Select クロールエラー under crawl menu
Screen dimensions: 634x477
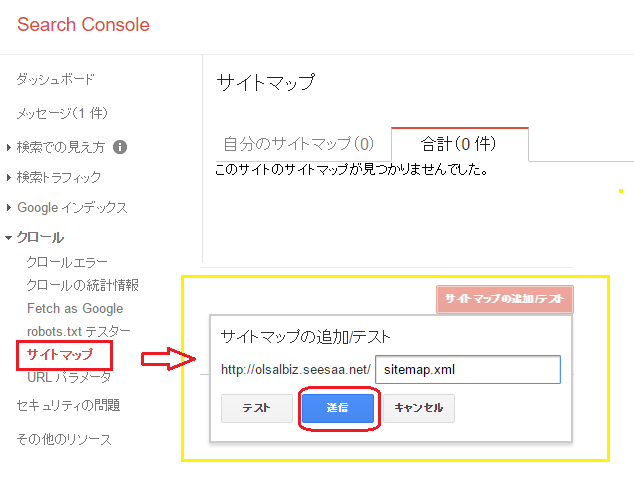pyautogui.click(x=67, y=262)
